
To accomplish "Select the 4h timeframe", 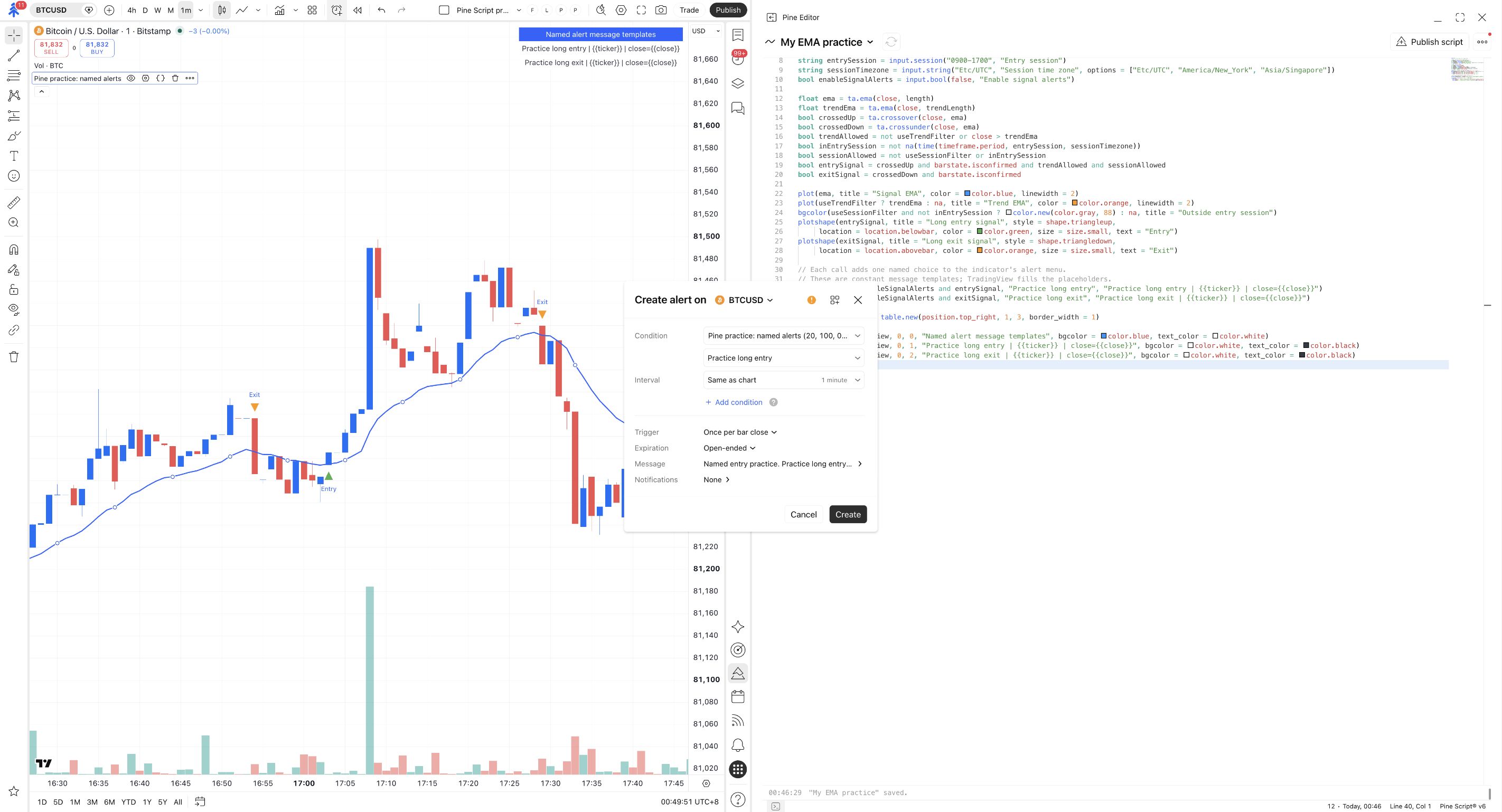I will (x=132, y=10).
